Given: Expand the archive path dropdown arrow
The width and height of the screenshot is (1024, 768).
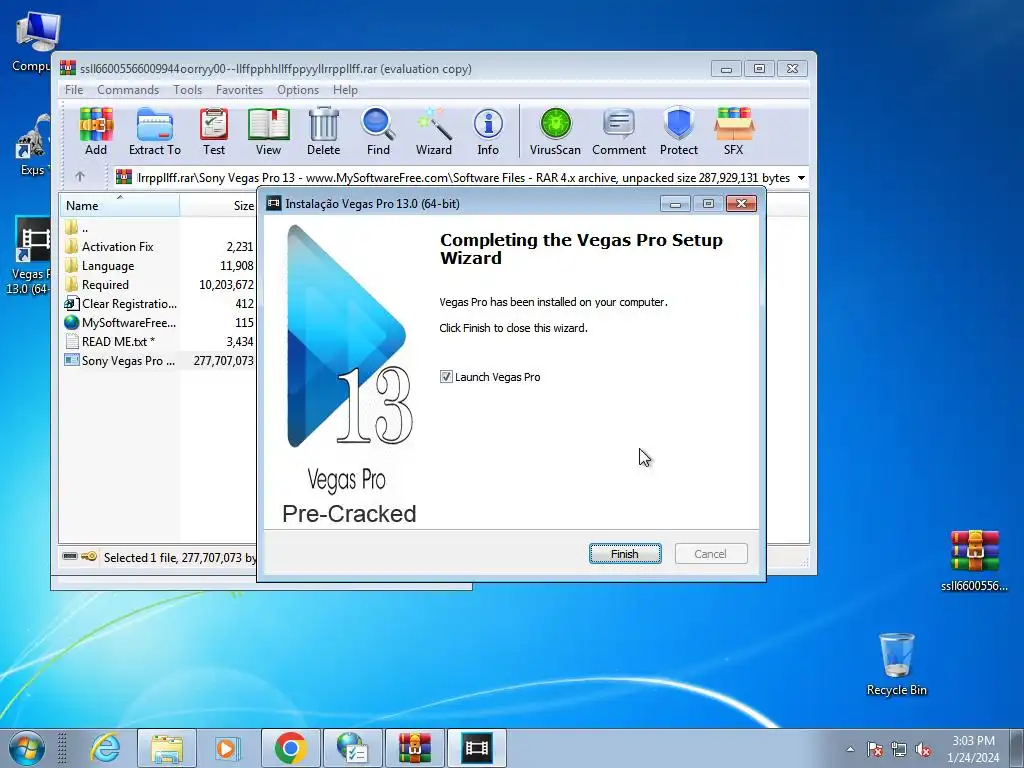Looking at the screenshot, I should click(801, 178).
